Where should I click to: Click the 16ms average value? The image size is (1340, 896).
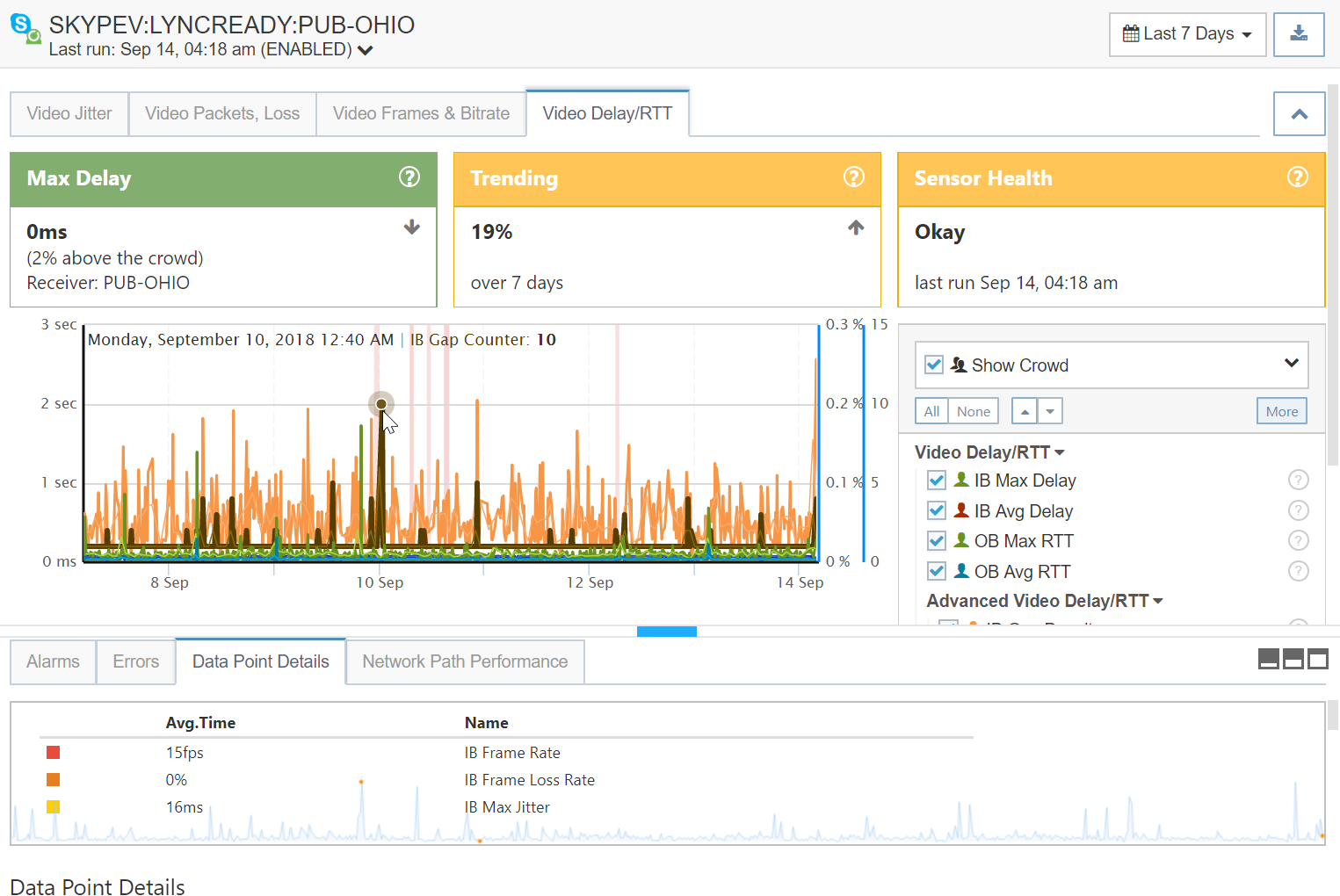(185, 807)
